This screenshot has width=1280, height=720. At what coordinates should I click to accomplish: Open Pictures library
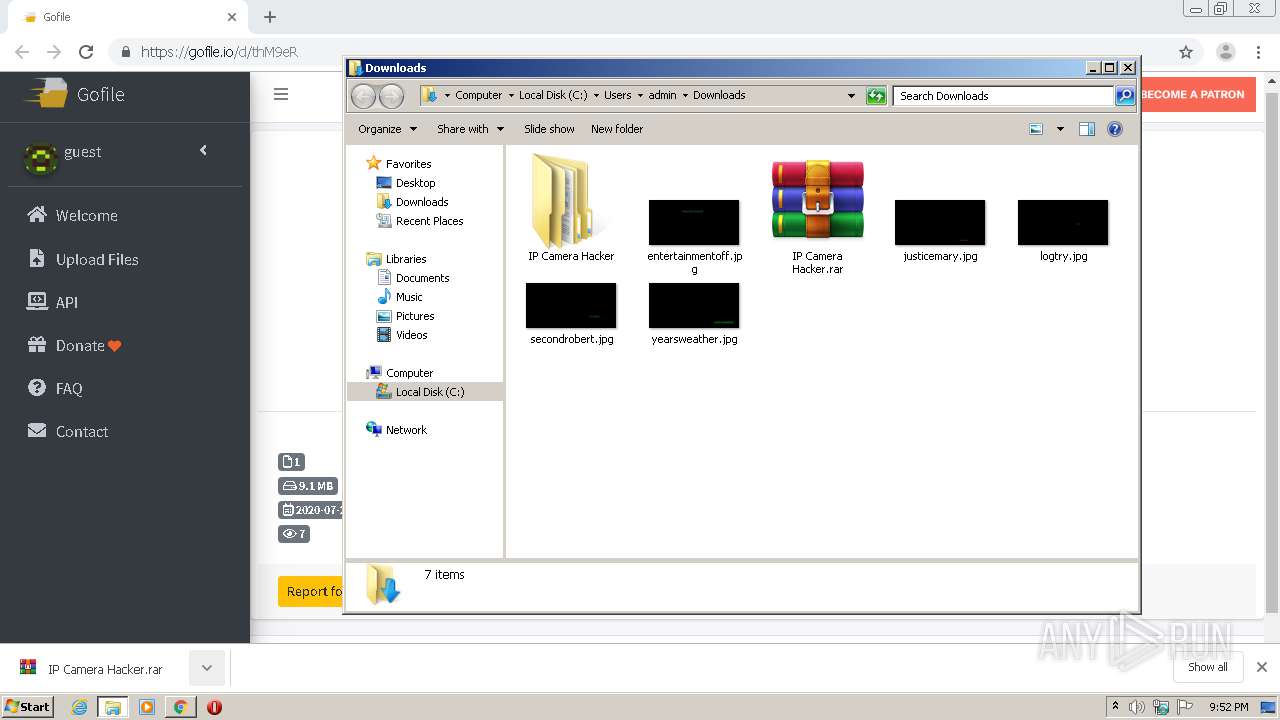415,316
